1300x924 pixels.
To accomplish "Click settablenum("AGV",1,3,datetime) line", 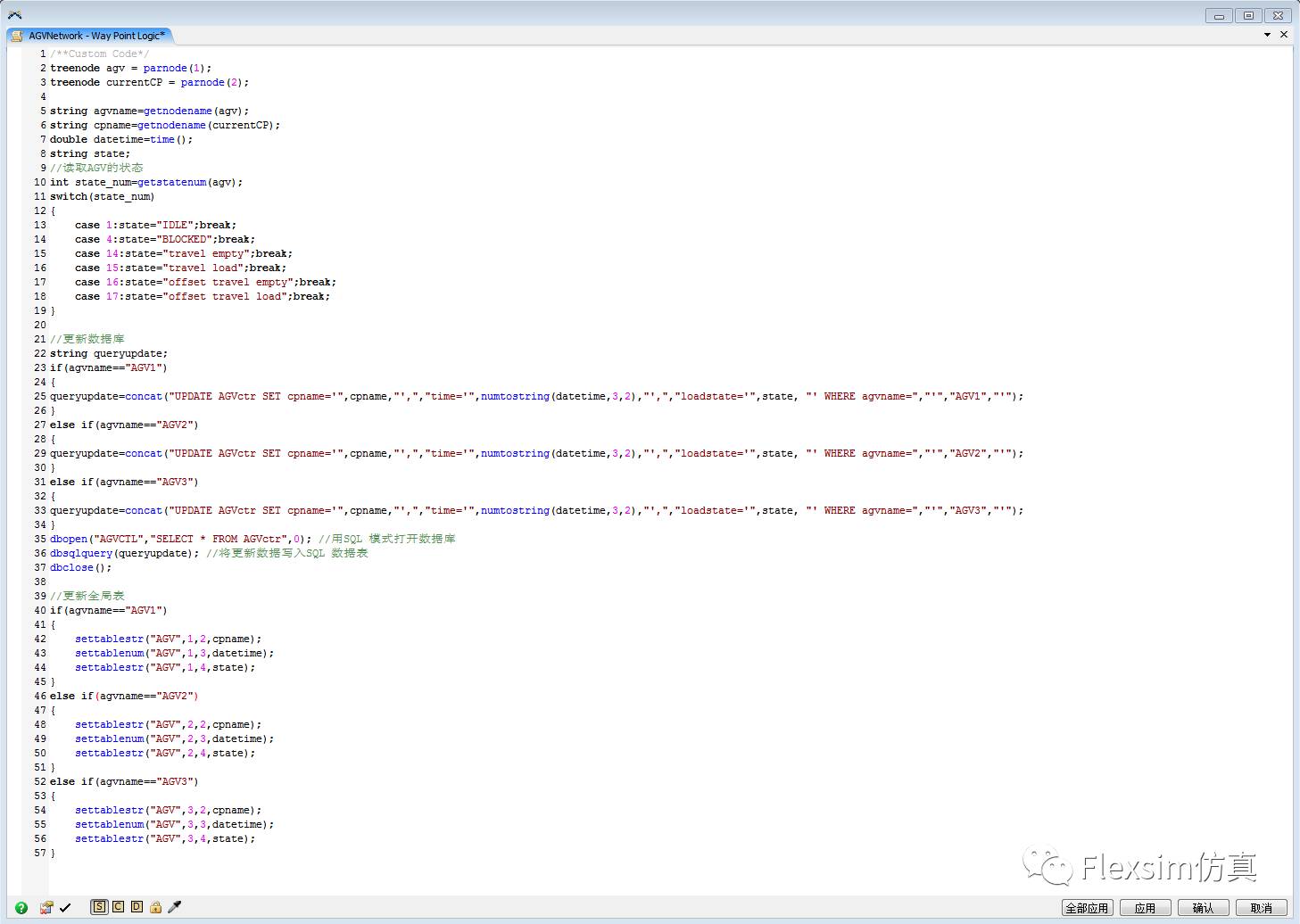I will pos(175,653).
